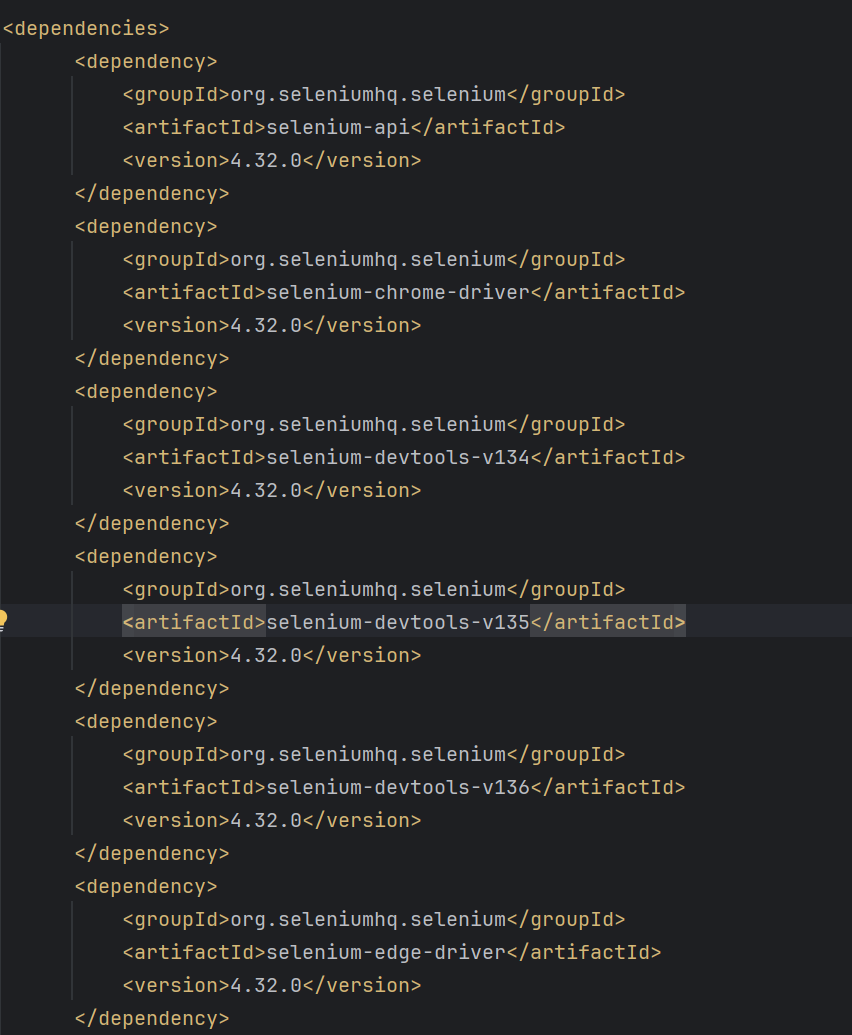Click version number below selenium-chrome-driver artifact

pyautogui.click(x=266, y=325)
